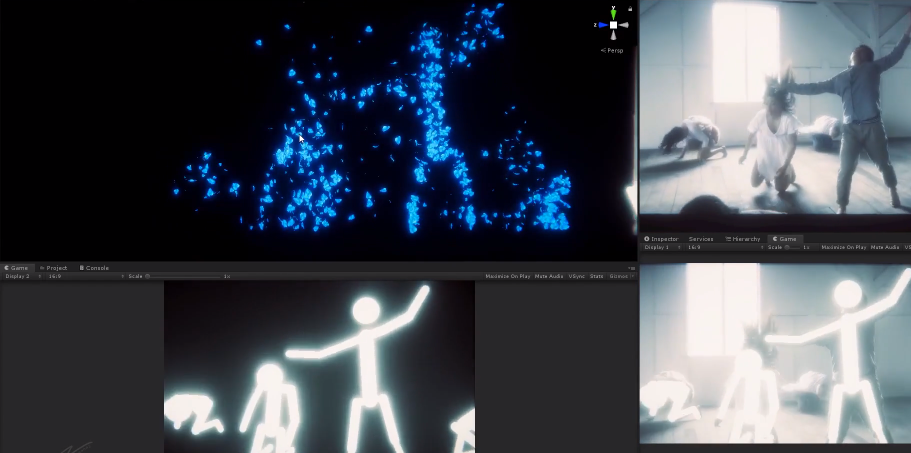Expand the Gizmos dropdown in Game view

coord(620,276)
